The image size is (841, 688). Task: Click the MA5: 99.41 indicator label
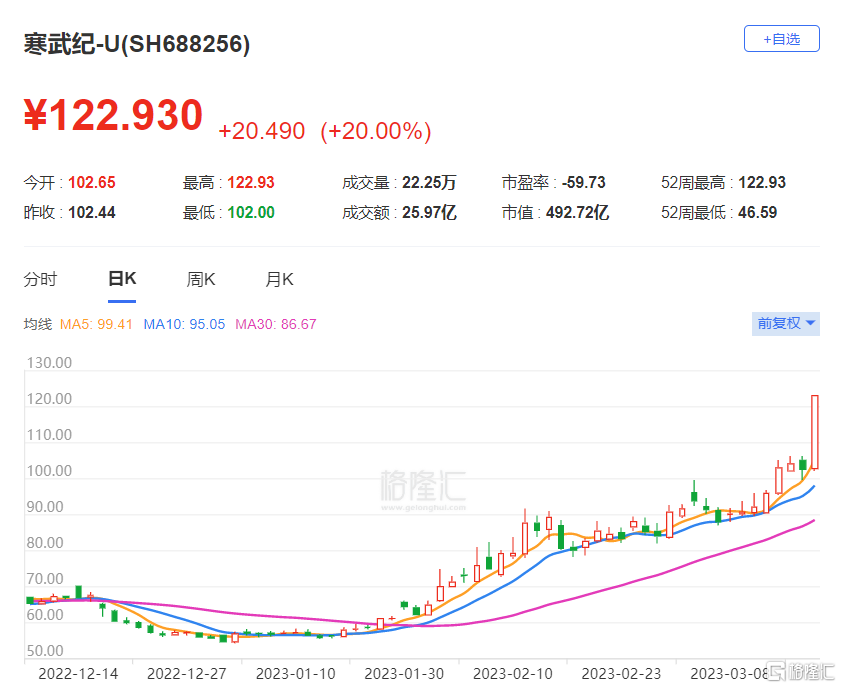coord(96,324)
